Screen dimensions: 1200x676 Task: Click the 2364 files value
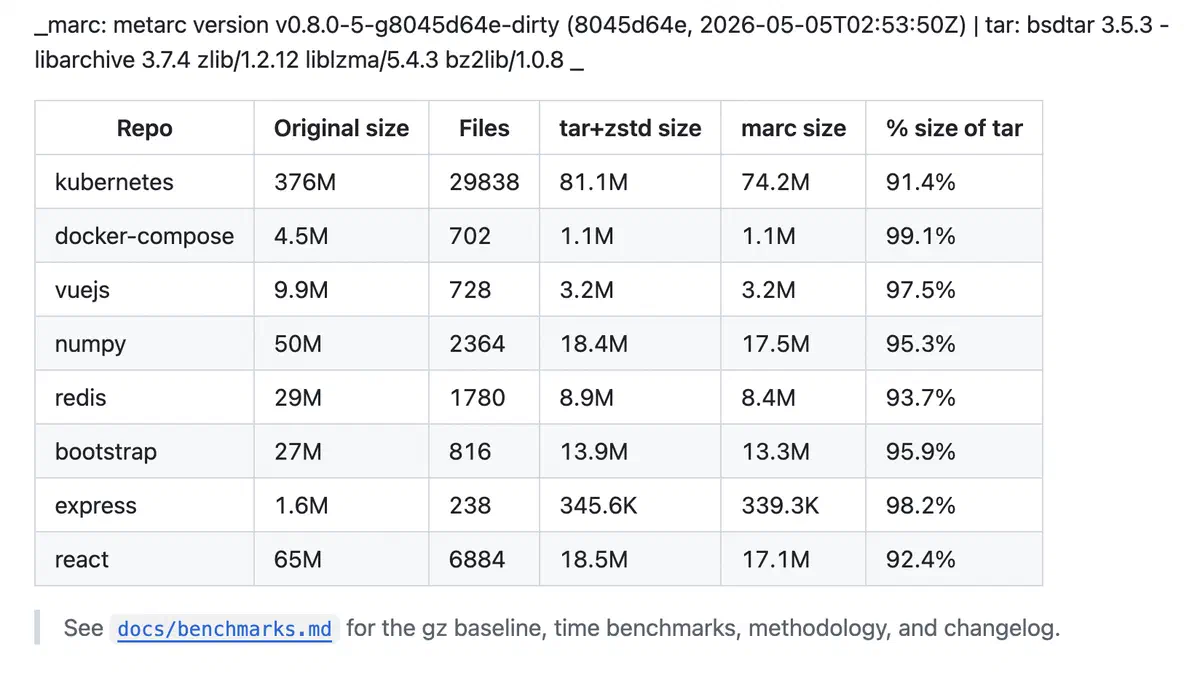477,344
